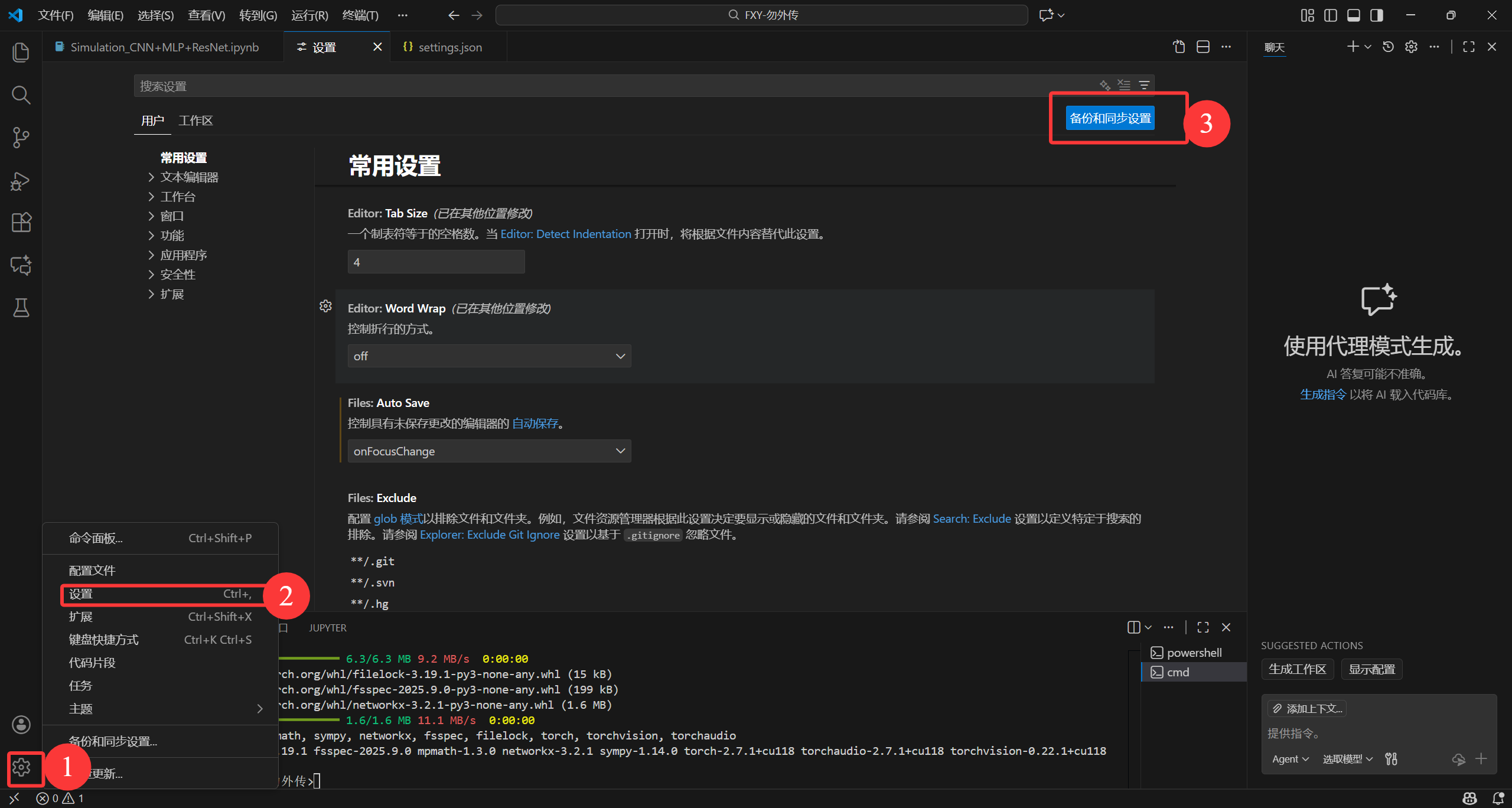Click the Accounts icon in activity bar

click(21, 725)
